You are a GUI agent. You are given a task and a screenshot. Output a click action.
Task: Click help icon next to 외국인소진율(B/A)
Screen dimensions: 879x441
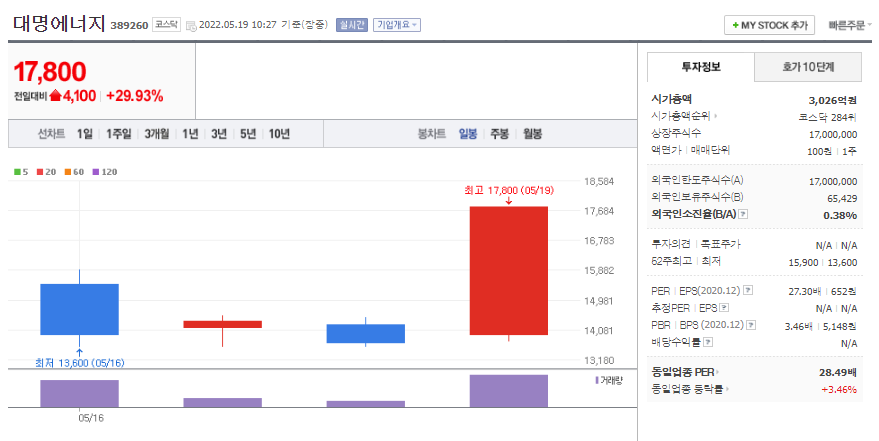coord(743,214)
